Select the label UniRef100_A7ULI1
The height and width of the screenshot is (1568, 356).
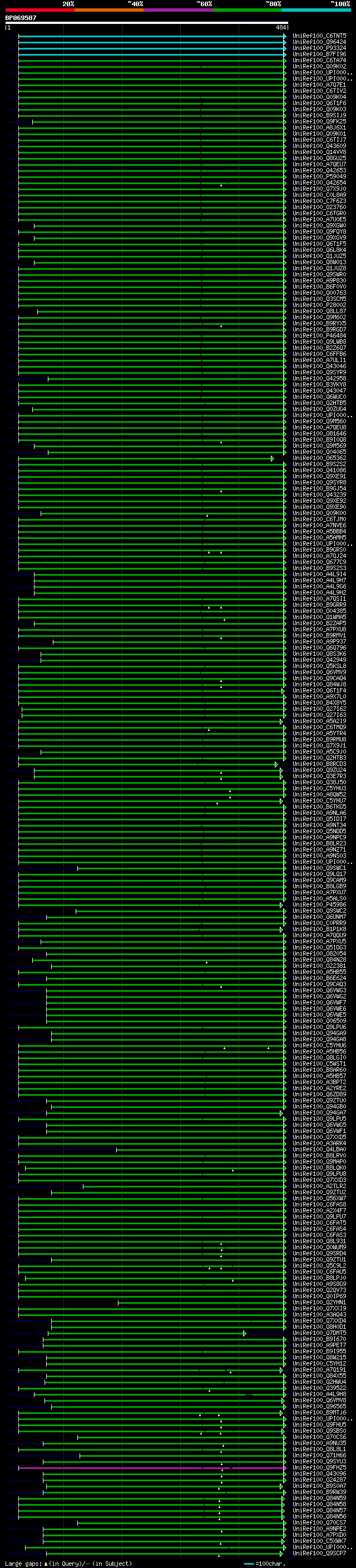(x=319, y=360)
